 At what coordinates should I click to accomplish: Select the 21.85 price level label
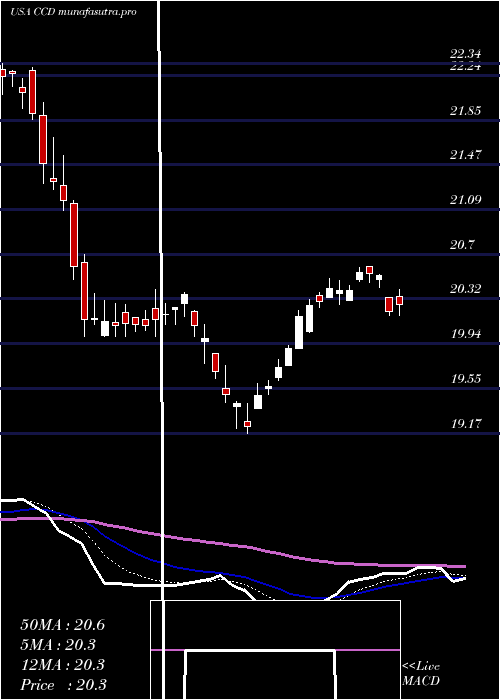[x=466, y=111]
